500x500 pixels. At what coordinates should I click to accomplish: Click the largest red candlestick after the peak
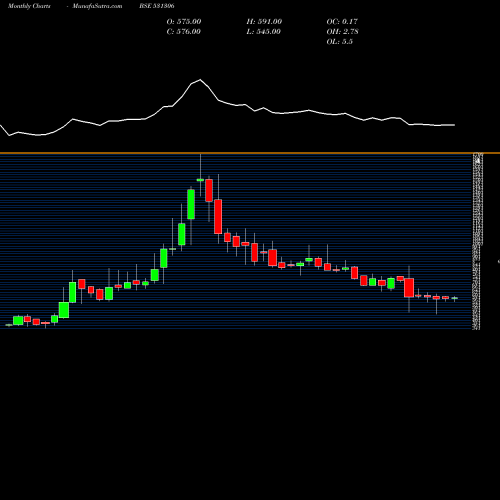pos(218,216)
